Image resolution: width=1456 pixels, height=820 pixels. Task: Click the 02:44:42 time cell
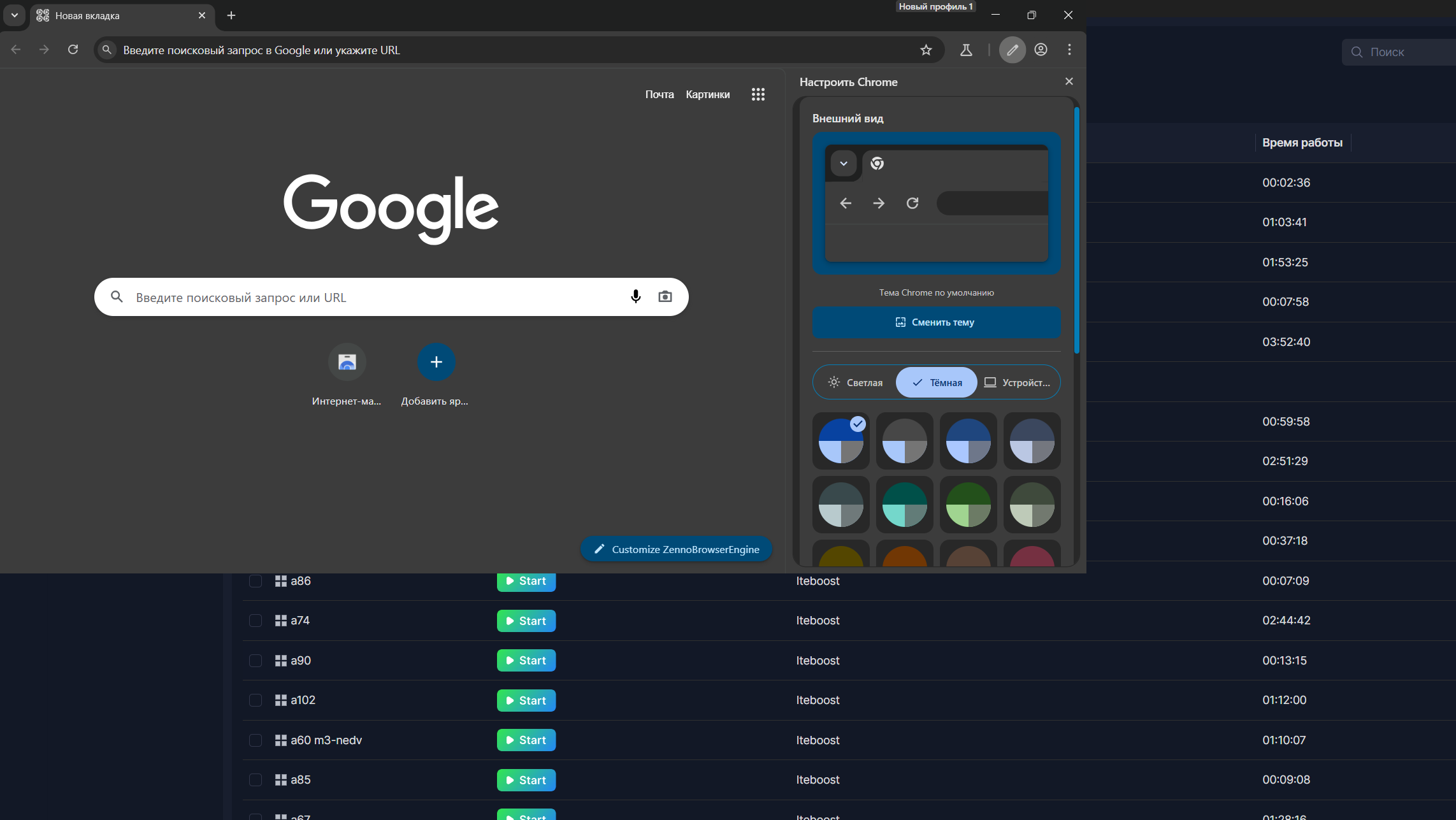pos(1286,621)
